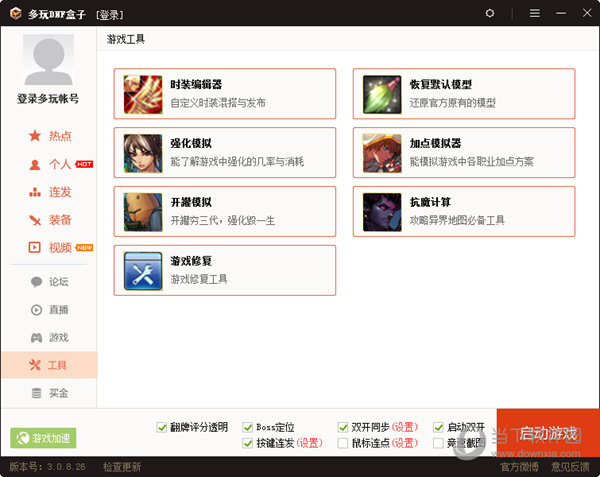Viewport: 600px width, 477px height.
Task: Click the user avatar placeholder
Action: (x=49, y=60)
